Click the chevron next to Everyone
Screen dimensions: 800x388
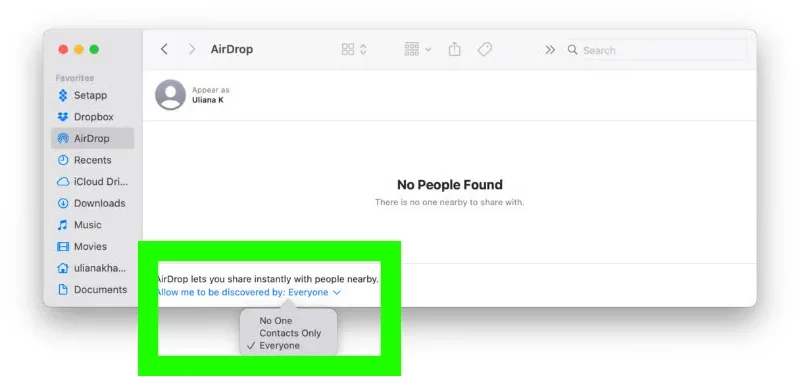coord(337,293)
